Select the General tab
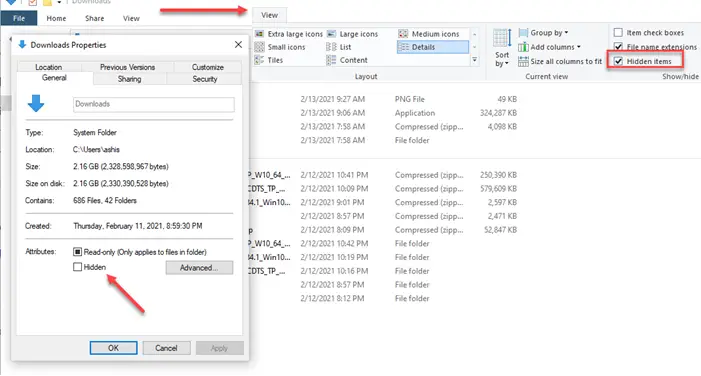Image resolution: width=701 pixels, height=376 pixels. [55, 78]
